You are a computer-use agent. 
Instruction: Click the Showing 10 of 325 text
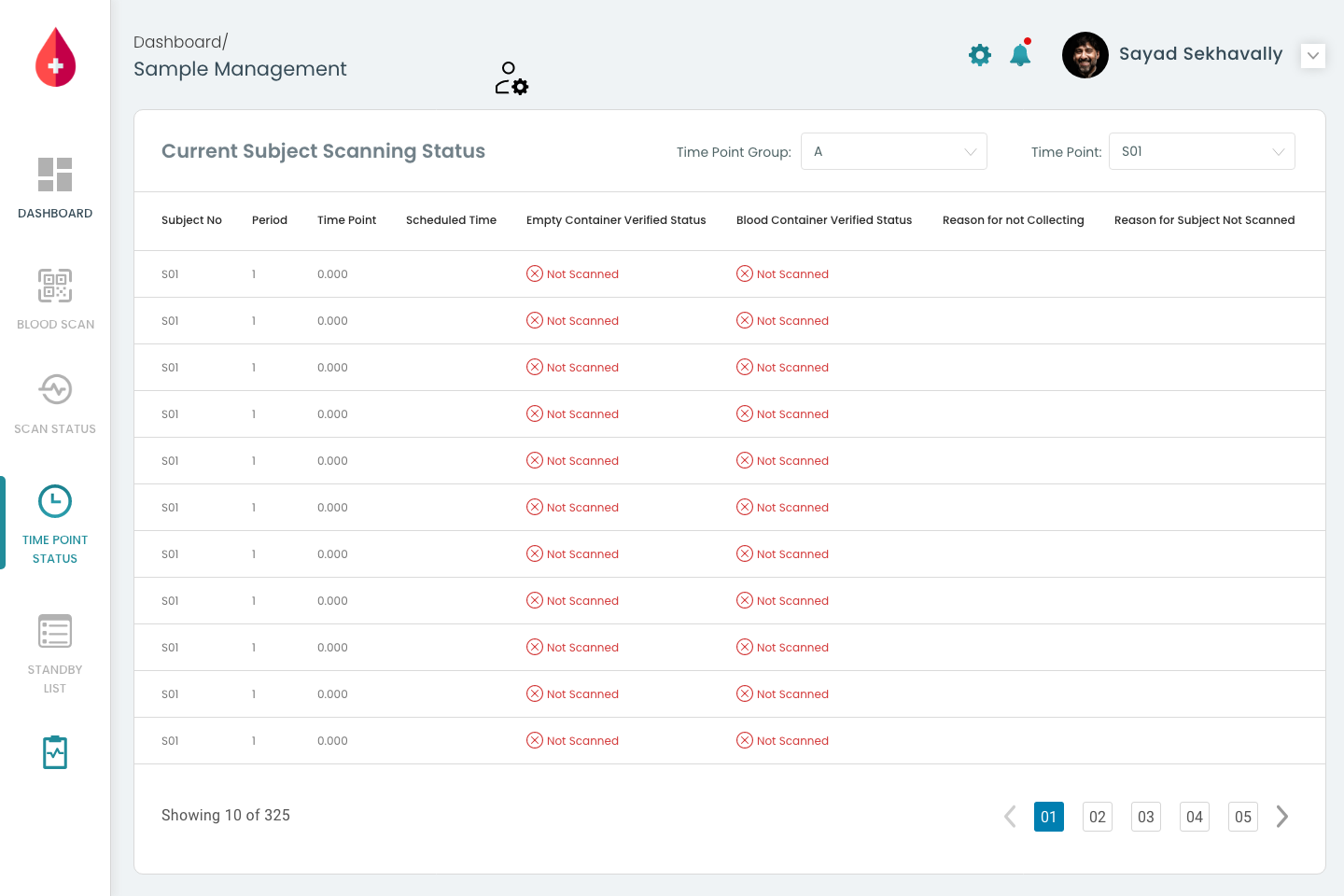226,816
